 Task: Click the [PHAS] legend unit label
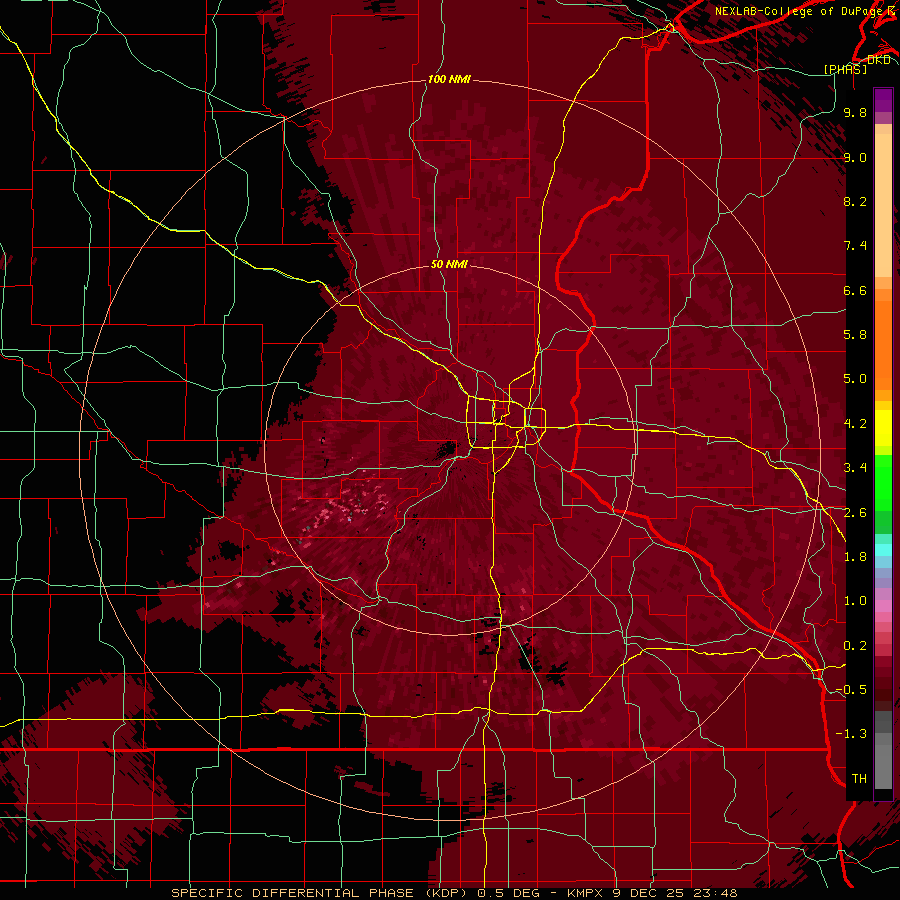[x=845, y=69]
